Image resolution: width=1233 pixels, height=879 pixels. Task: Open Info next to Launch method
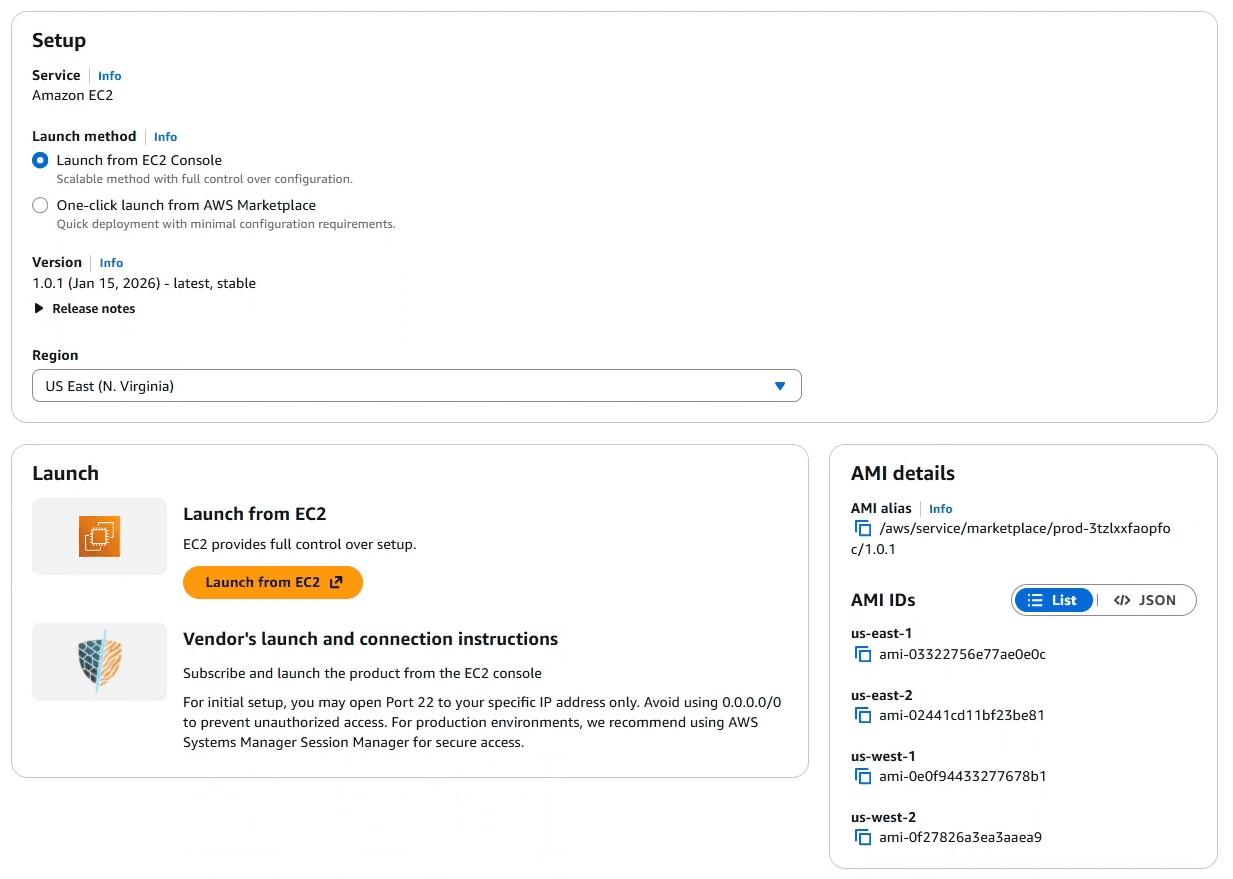165,136
